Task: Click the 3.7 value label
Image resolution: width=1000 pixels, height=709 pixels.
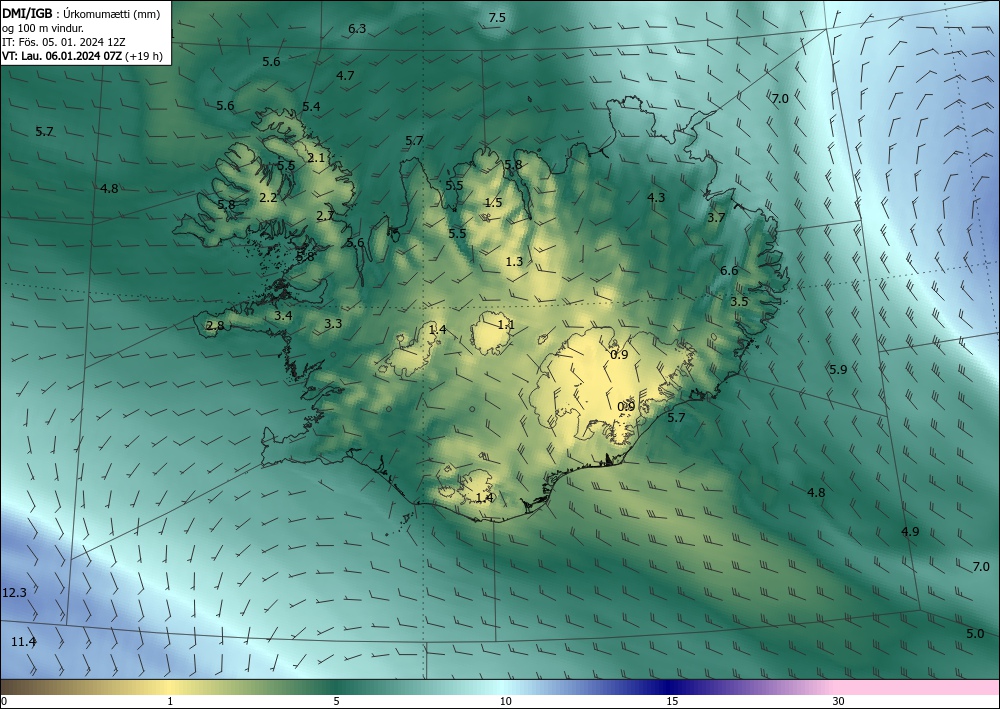Action: pos(716,217)
